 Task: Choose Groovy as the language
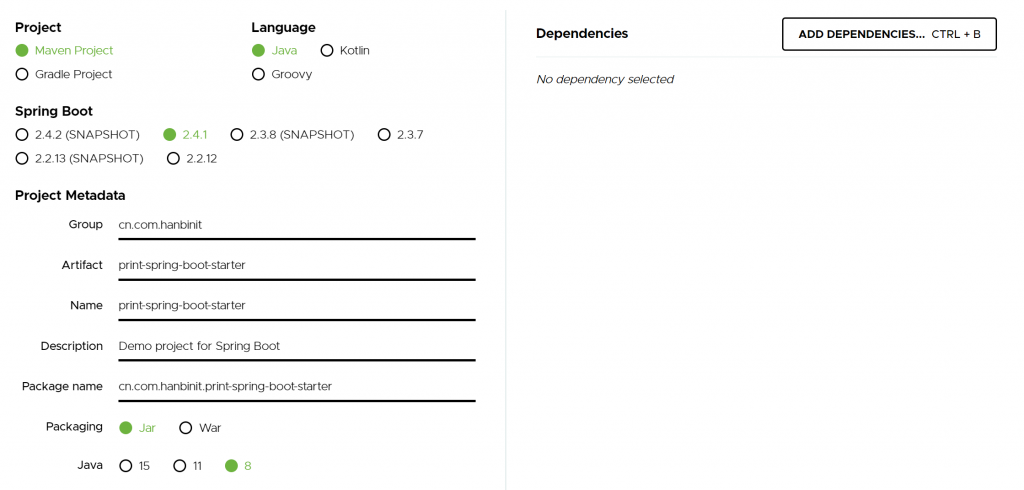tap(282, 74)
